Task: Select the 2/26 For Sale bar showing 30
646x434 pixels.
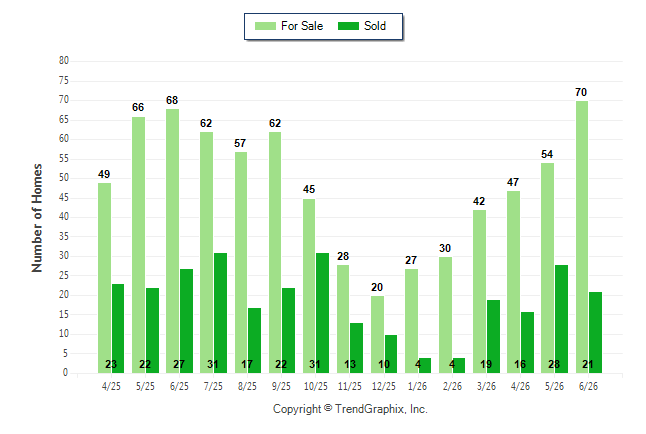Action: [445, 315]
